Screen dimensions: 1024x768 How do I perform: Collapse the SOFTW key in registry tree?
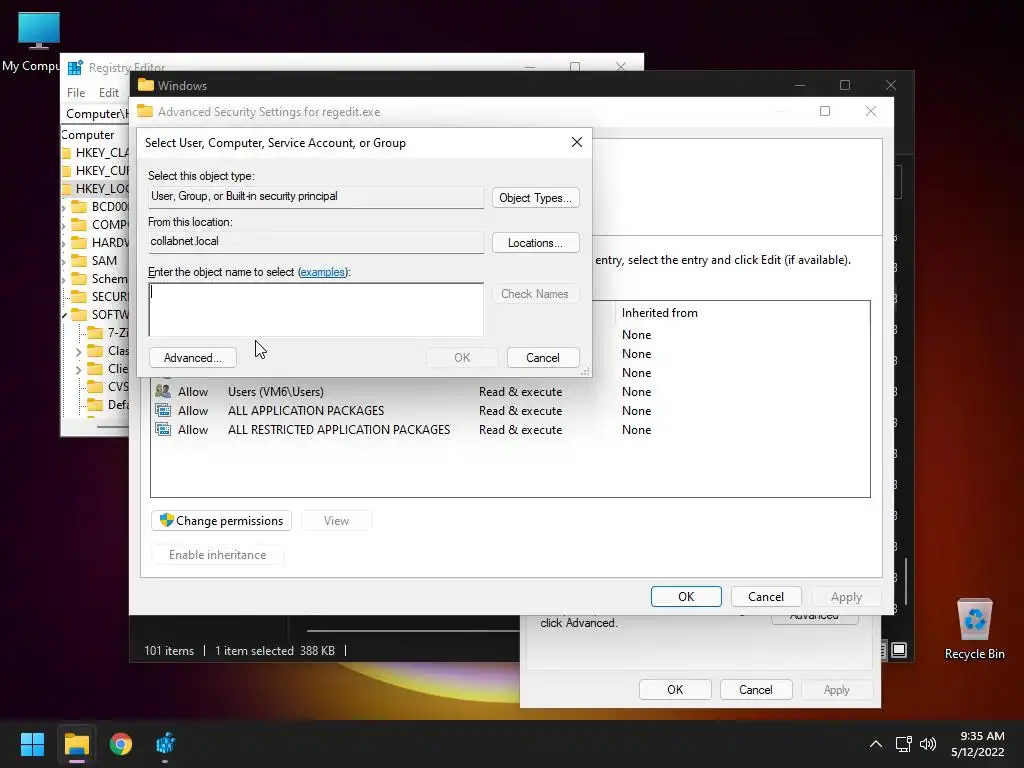pos(64,315)
